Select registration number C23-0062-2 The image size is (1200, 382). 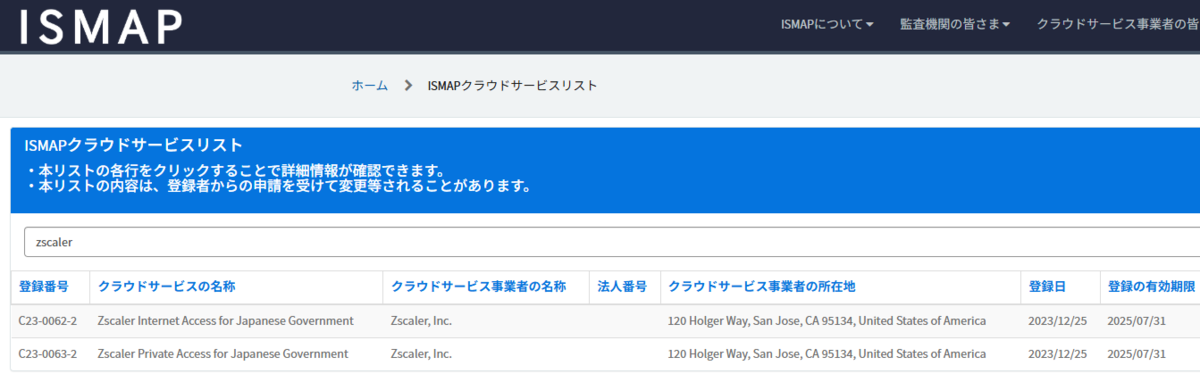pos(48,321)
